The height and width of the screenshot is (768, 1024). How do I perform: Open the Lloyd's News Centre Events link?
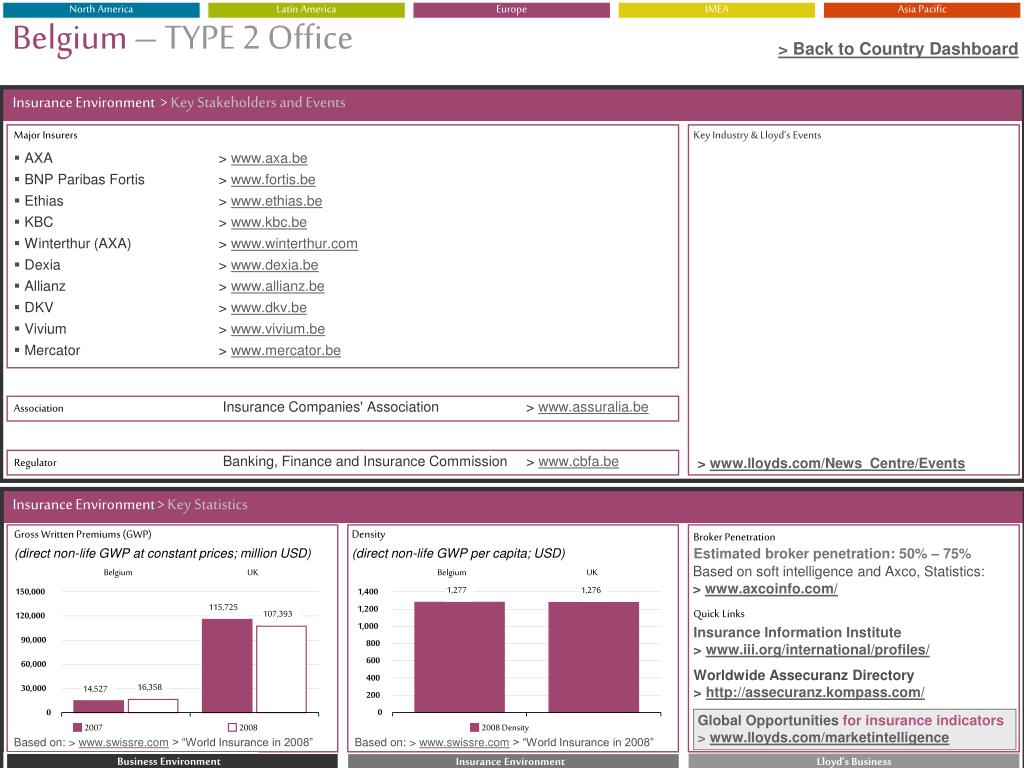[837, 464]
